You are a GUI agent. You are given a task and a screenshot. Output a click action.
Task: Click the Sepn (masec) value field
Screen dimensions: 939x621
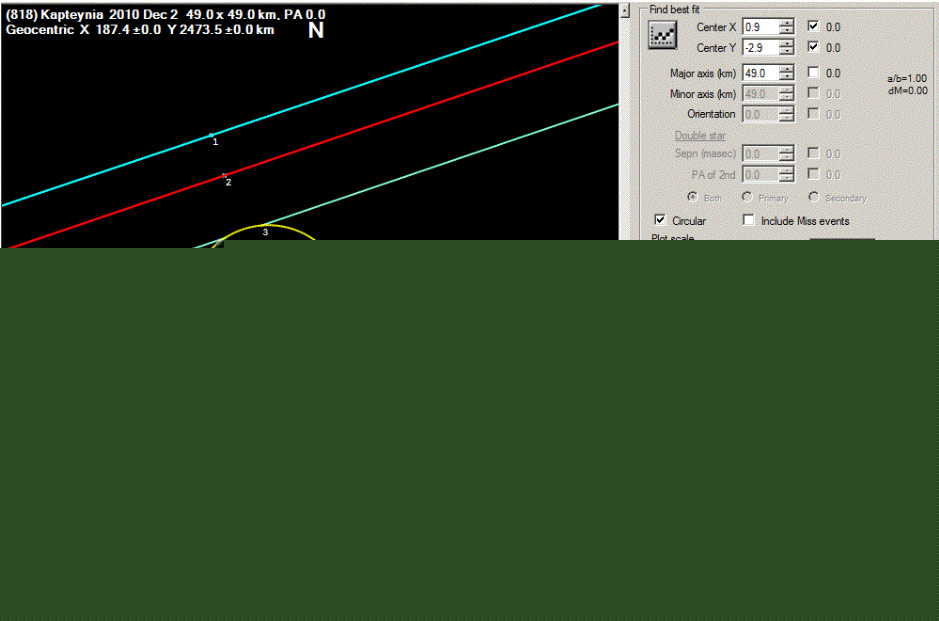(761, 154)
